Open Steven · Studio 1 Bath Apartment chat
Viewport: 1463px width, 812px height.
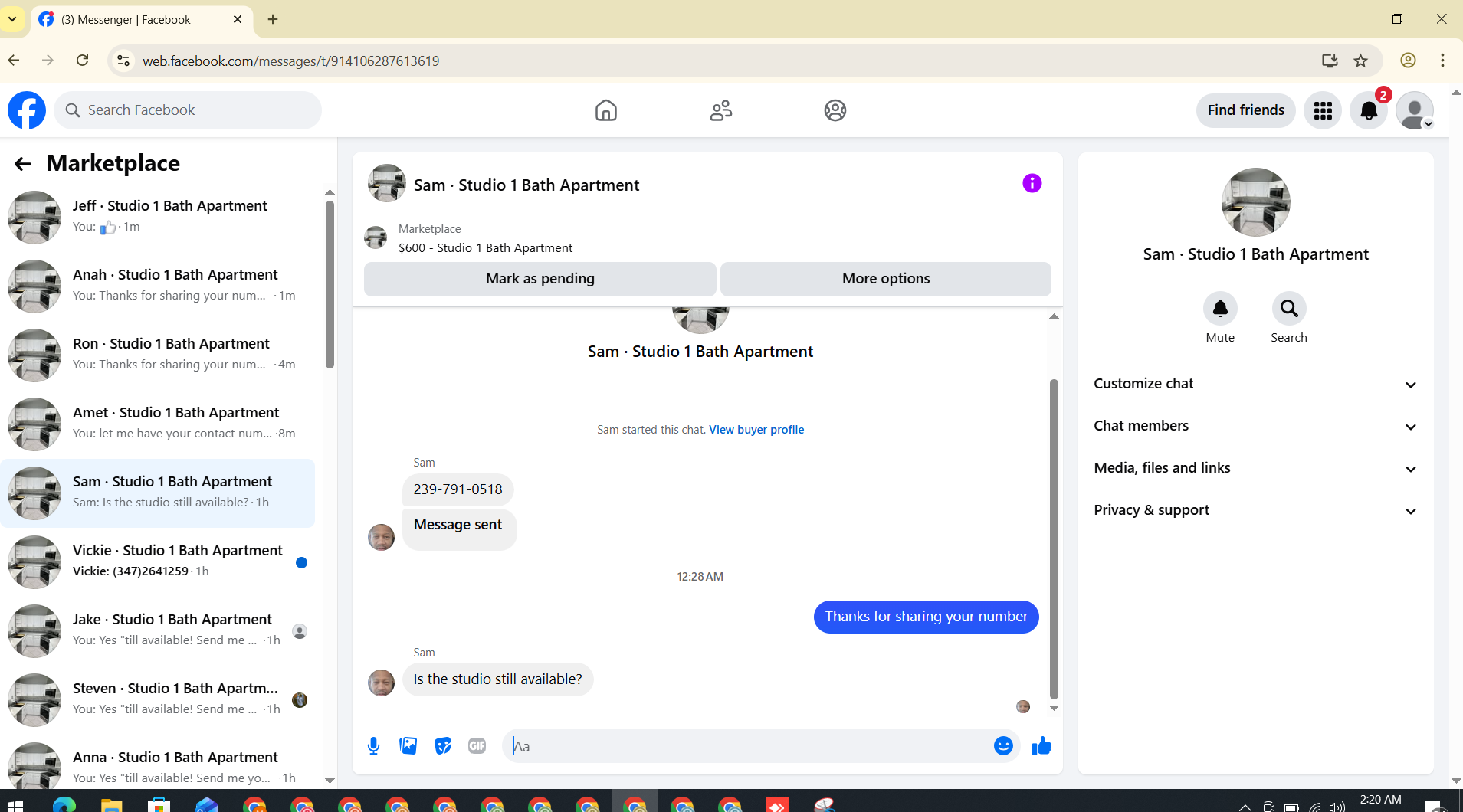tap(158, 699)
